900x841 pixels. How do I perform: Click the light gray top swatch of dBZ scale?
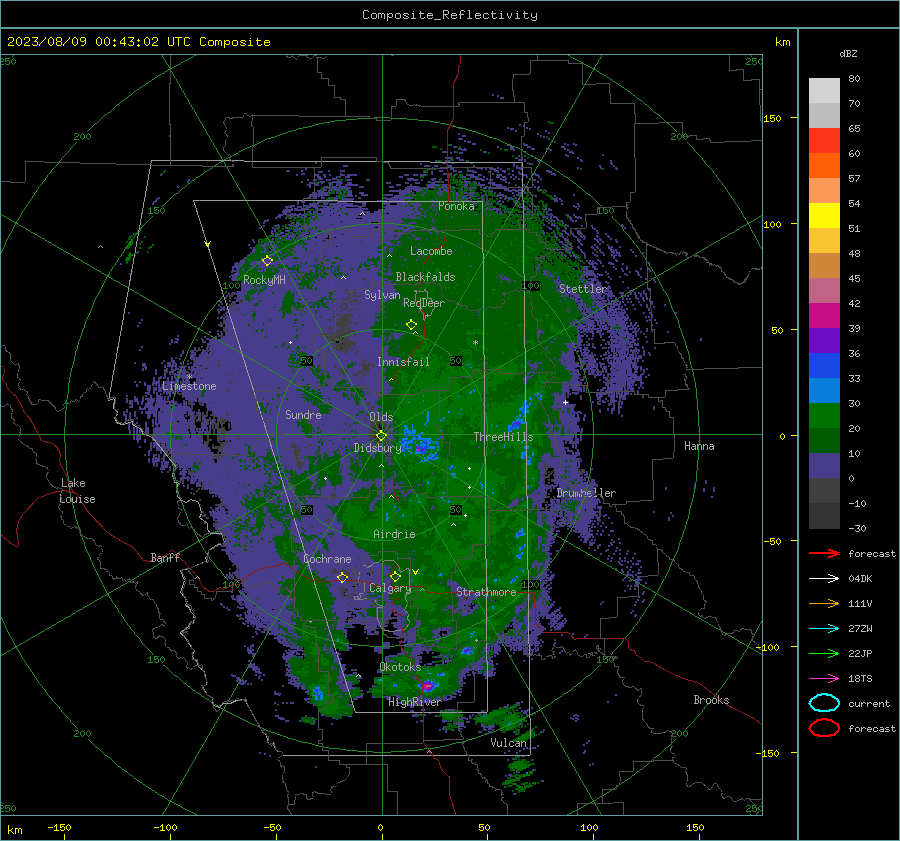824,91
